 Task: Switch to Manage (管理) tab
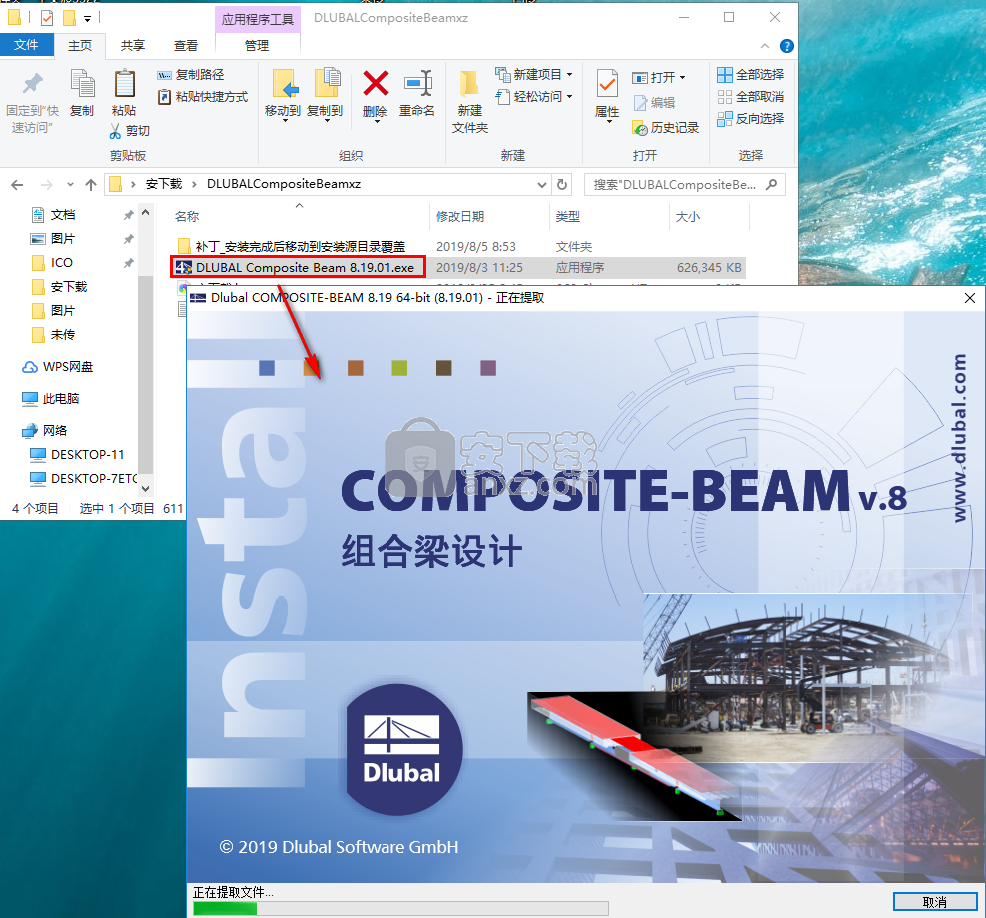257,45
